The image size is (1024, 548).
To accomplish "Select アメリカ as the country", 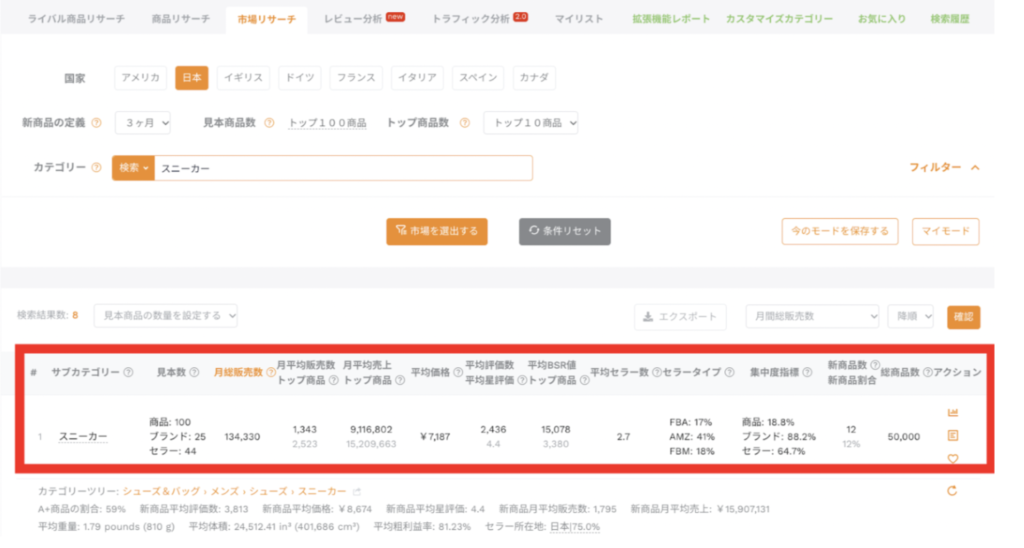I will coord(140,78).
